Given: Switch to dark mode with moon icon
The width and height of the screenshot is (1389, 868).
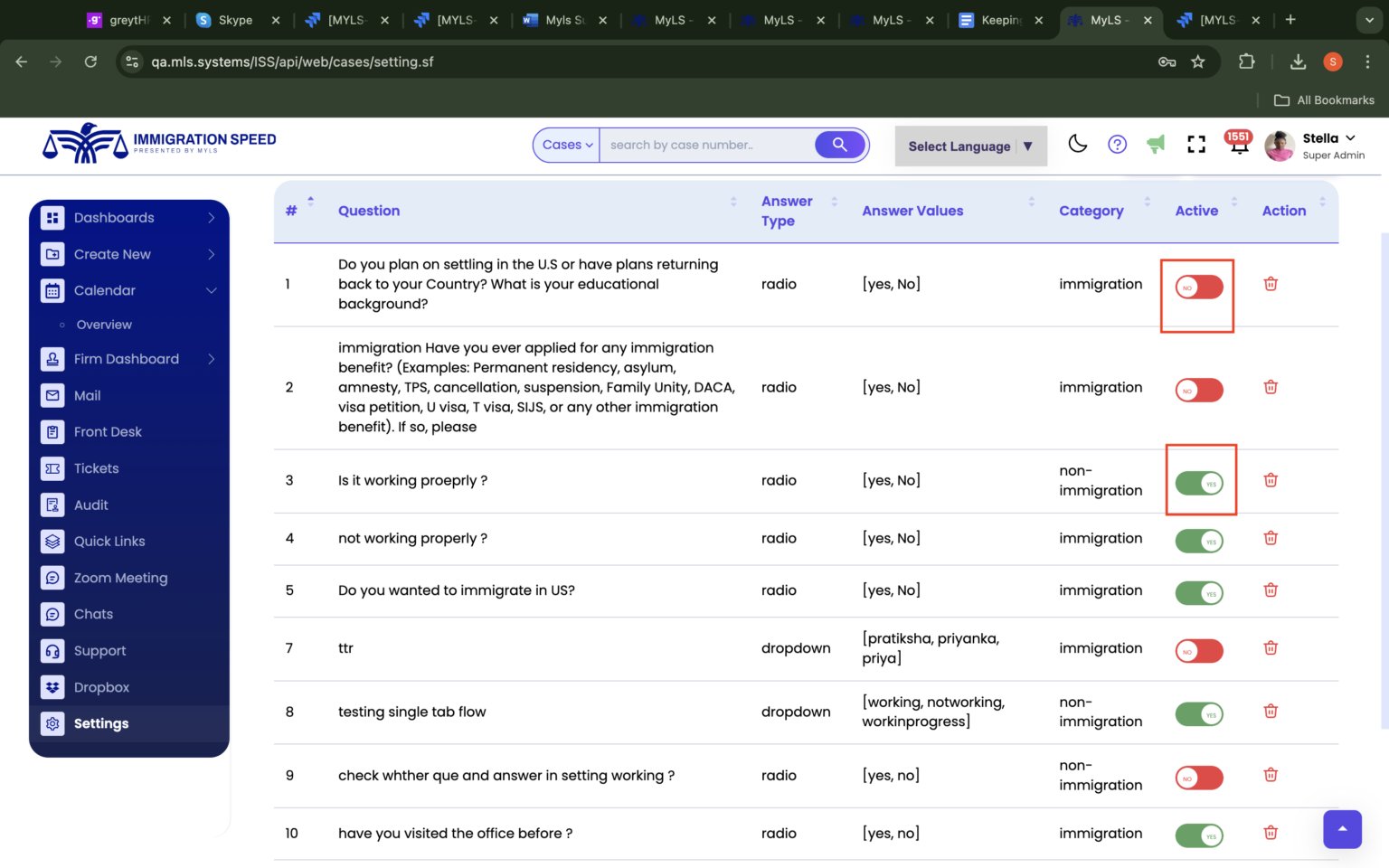Looking at the screenshot, I should [x=1077, y=144].
